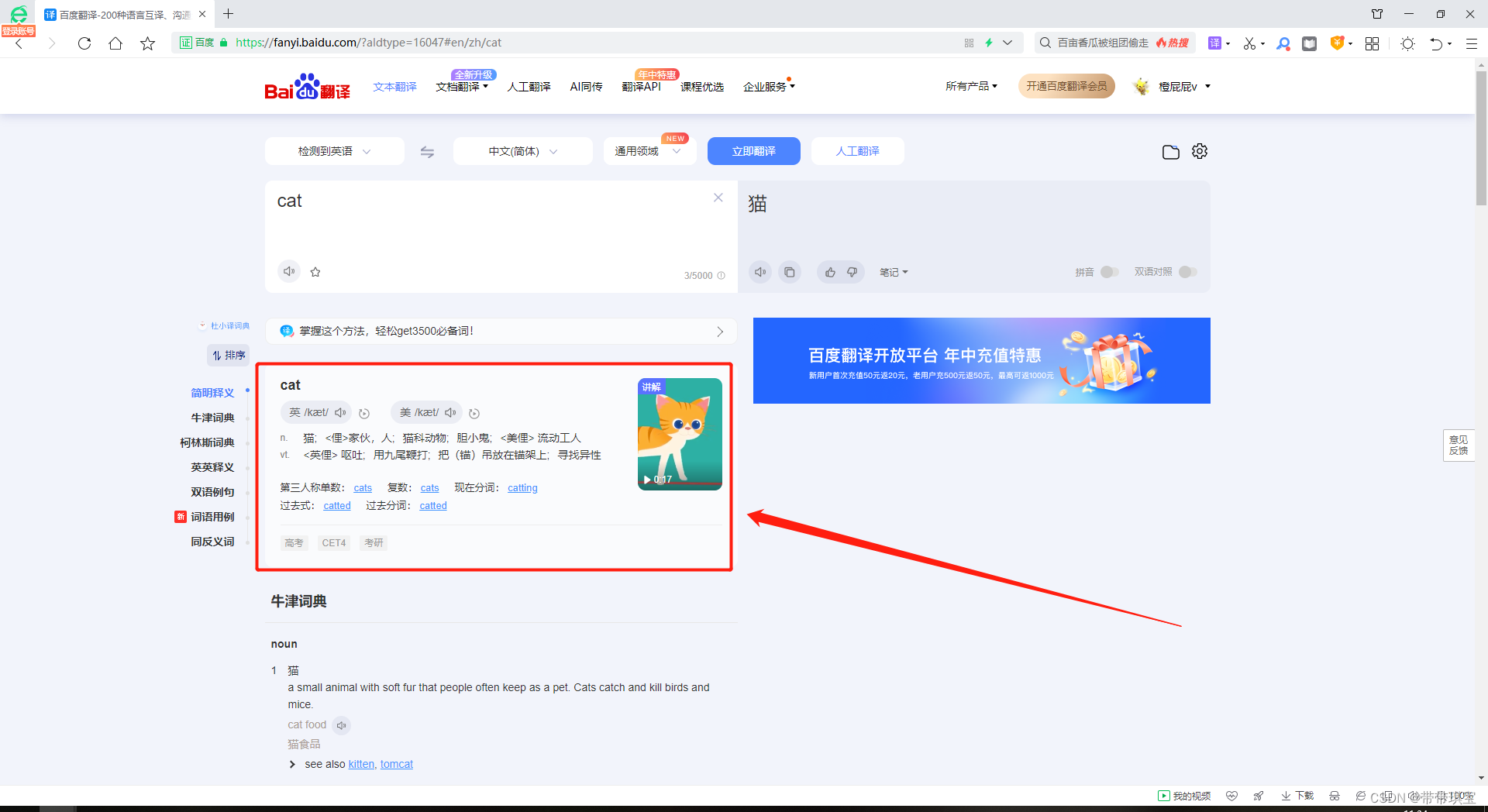Open the 课程优选 nav item
Screen dimensions: 1488x812
click(702, 87)
